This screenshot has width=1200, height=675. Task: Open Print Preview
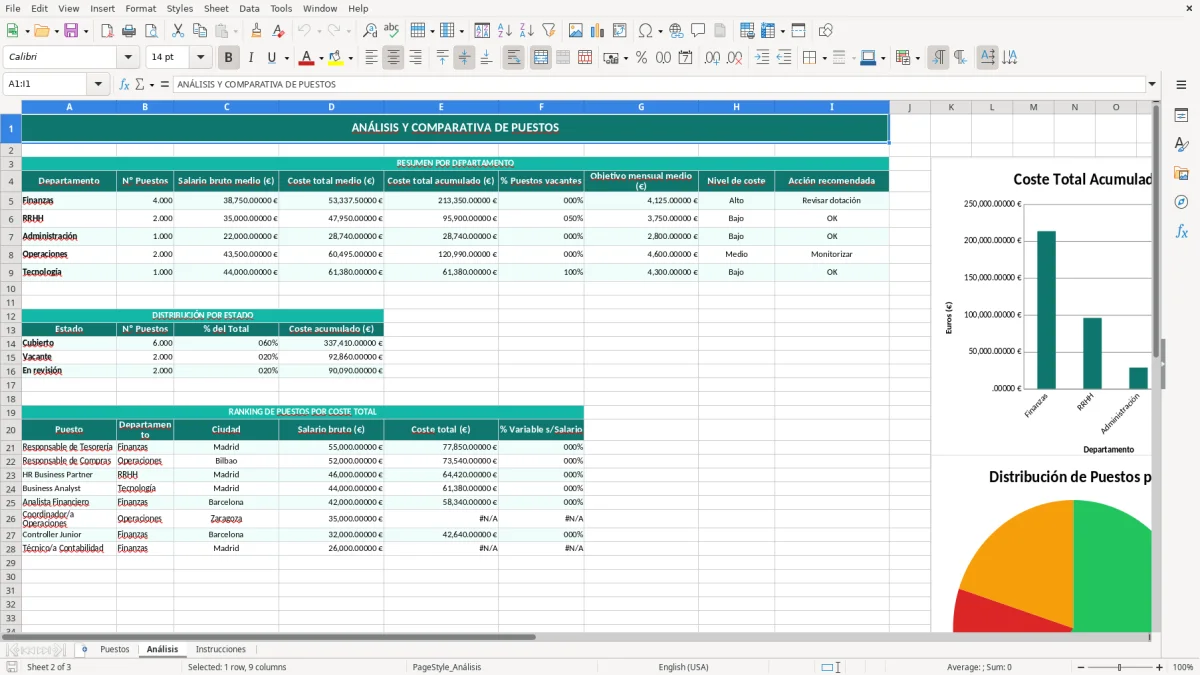150,31
